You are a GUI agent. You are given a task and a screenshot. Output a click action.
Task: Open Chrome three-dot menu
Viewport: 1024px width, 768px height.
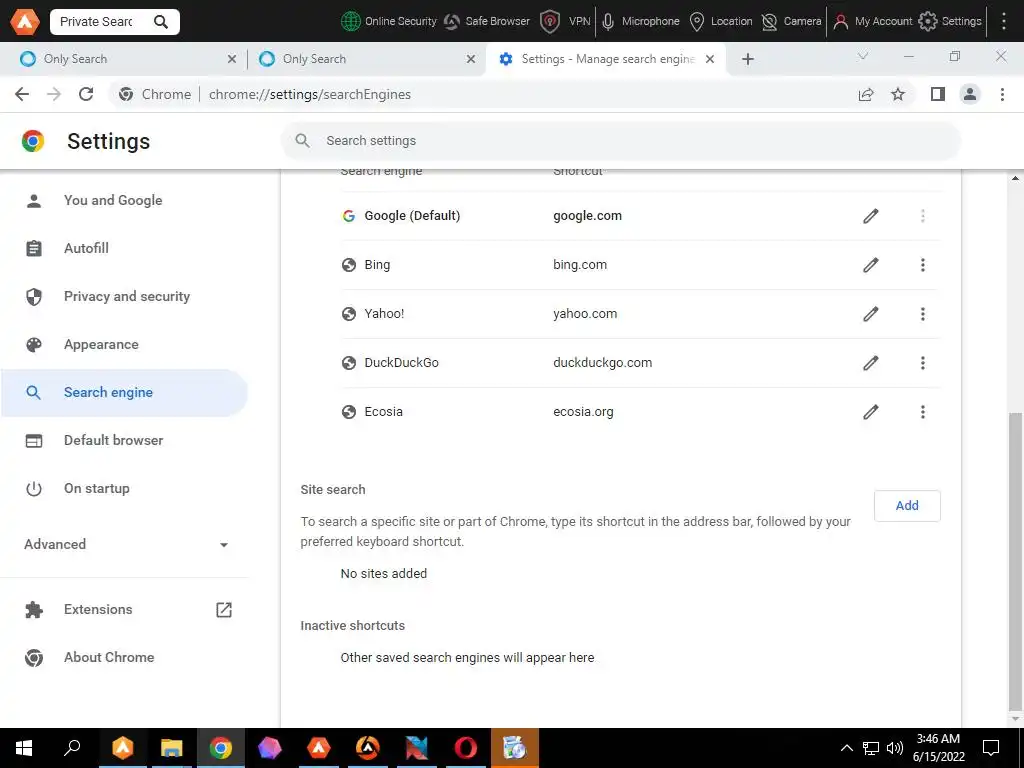click(1002, 94)
